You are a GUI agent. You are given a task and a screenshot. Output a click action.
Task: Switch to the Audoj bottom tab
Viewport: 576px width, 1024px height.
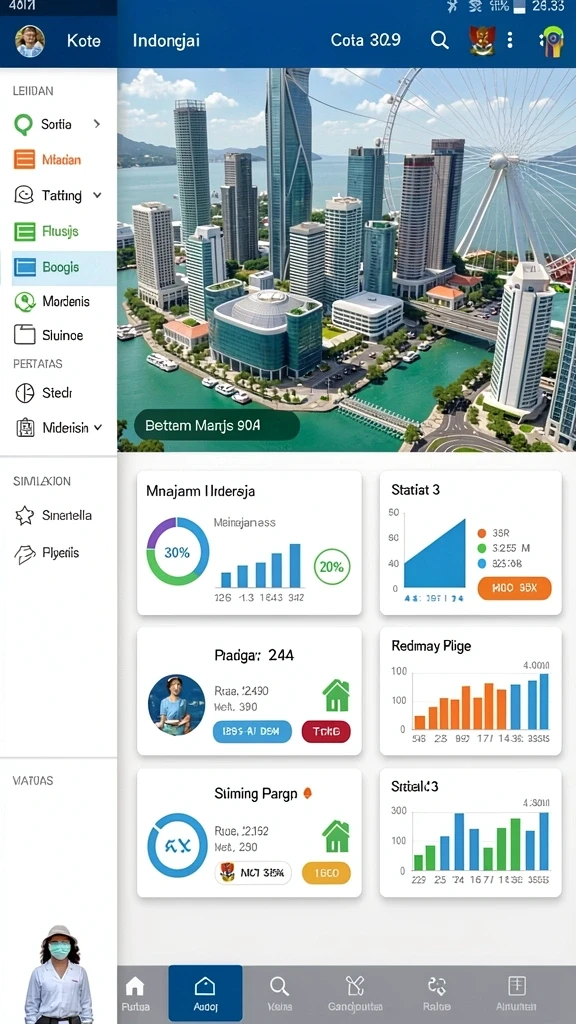(205, 993)
